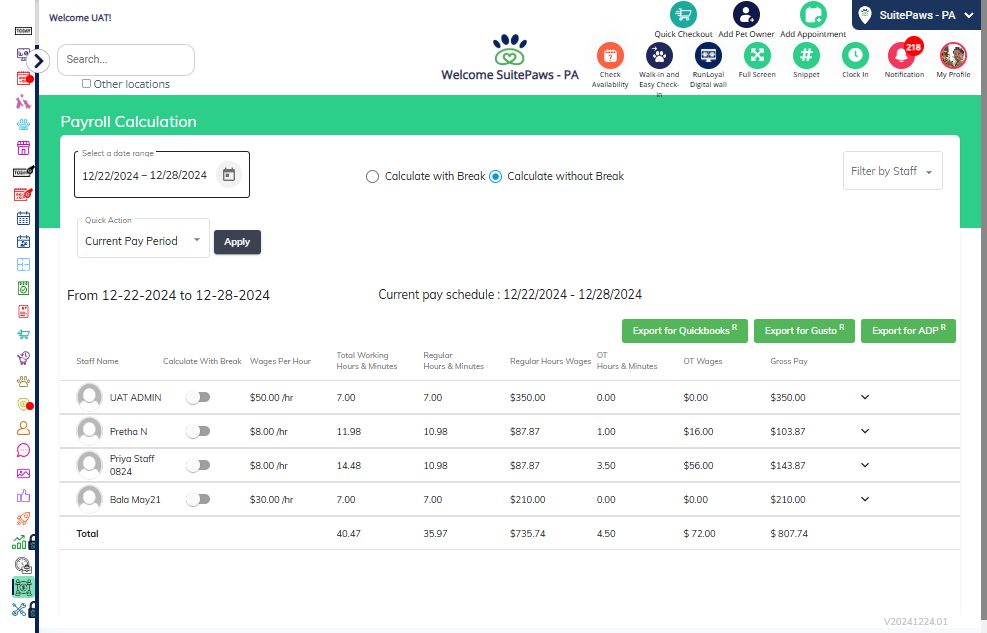The width and height of the screenshot is (987, 633).
Task: Open the Snippet hashtag icon
Action: click(x=806, y=56)
